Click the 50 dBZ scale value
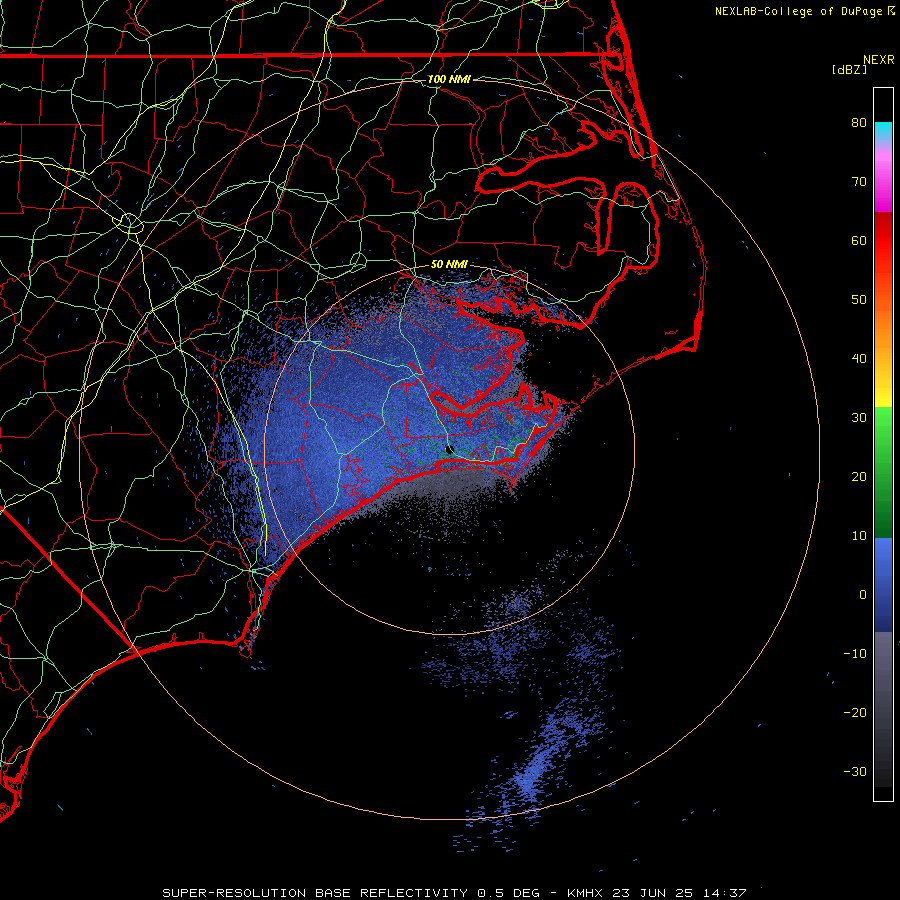Image resolution: width=900 pixels, height=900 pixels. (x=859, y=300)
